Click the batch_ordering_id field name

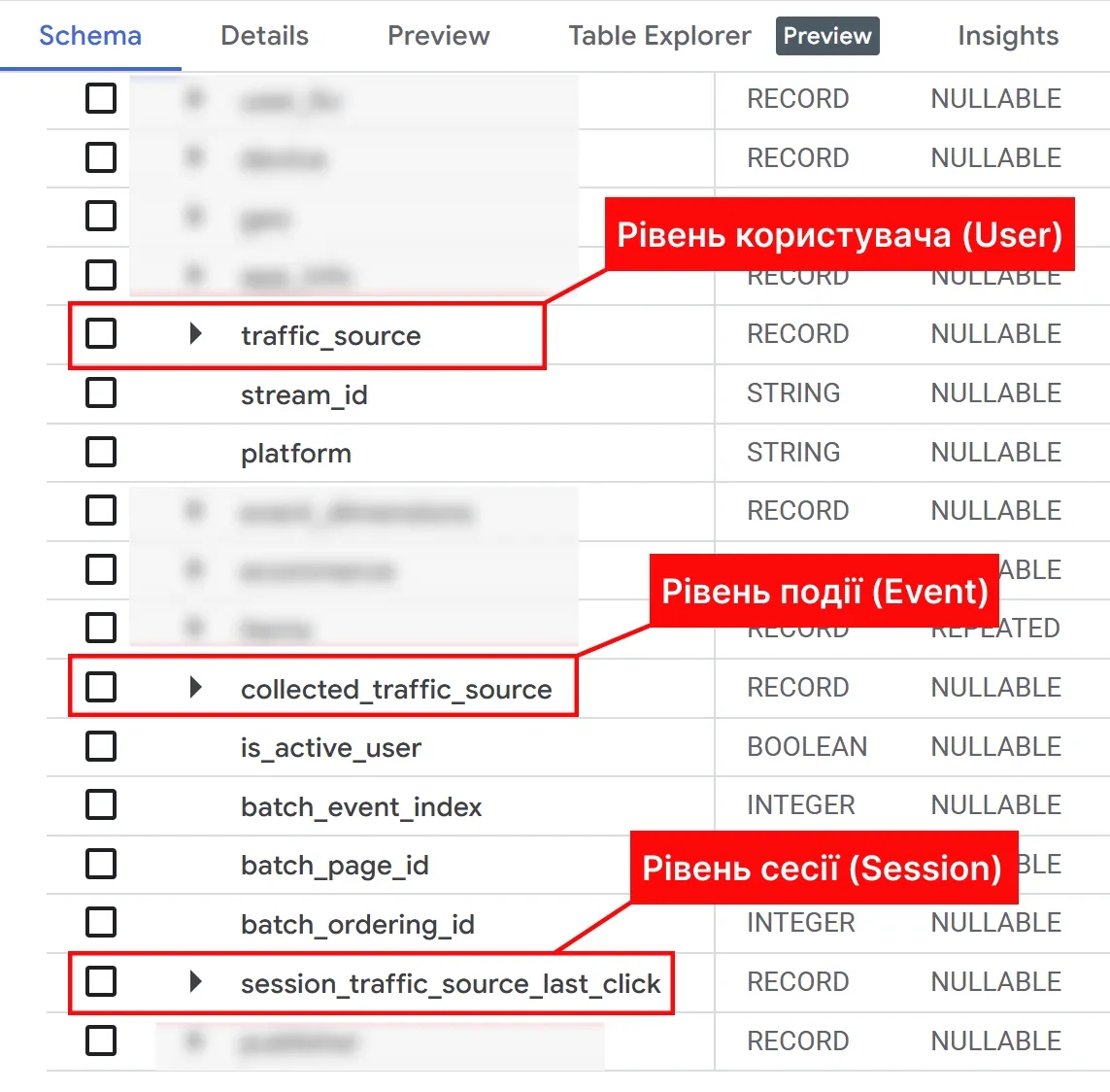point(357,925)
